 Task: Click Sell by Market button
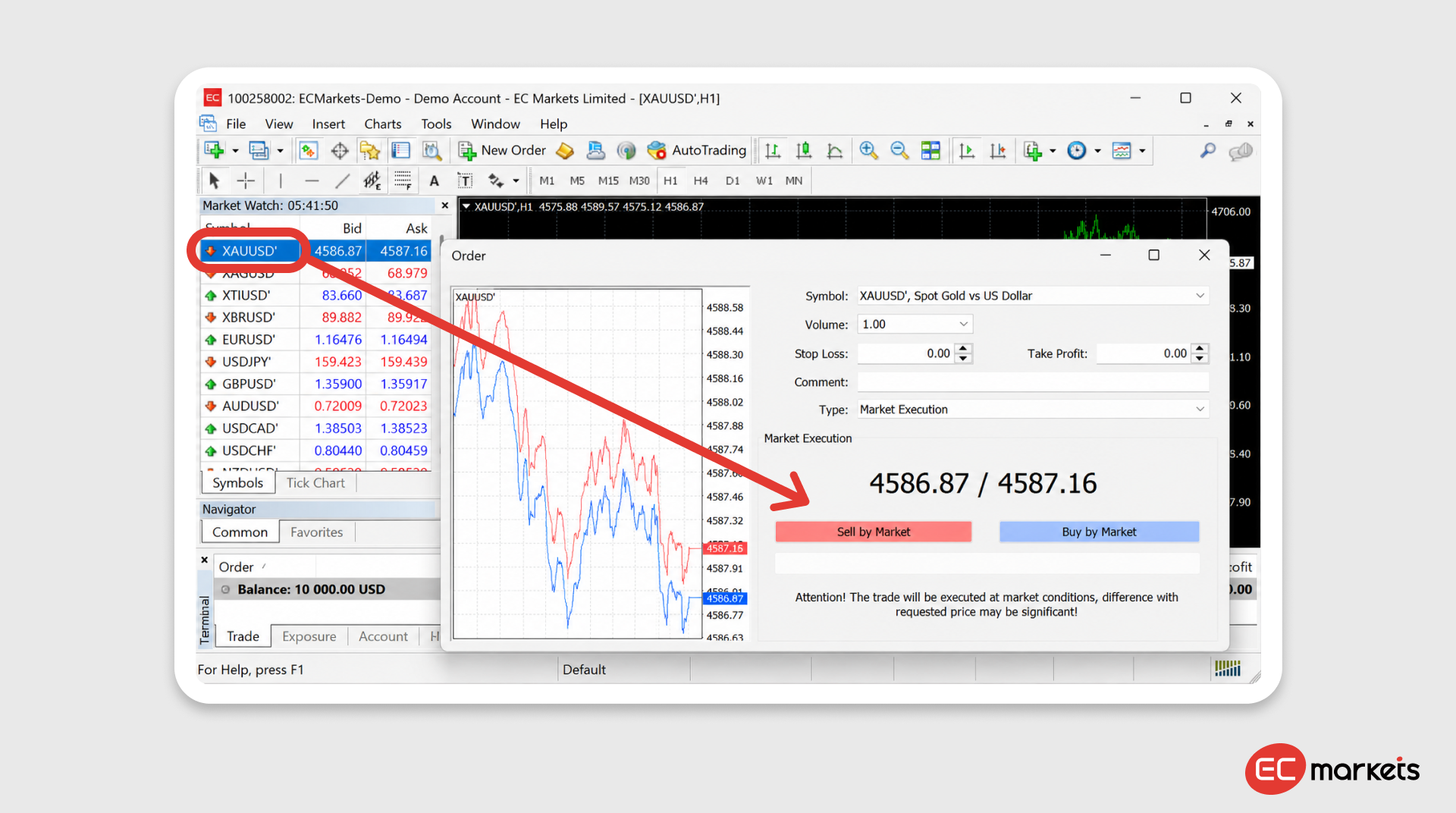(873, 532)
